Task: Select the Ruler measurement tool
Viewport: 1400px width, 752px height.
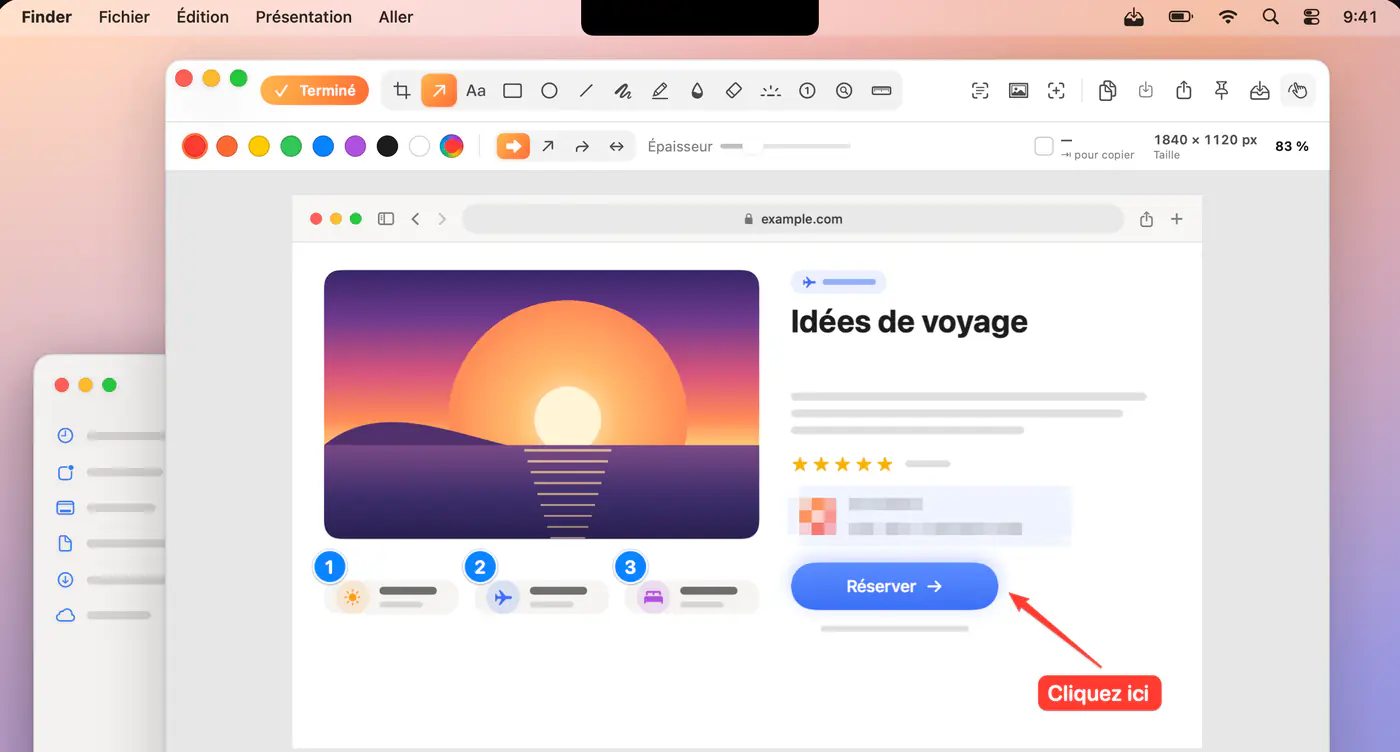Action: [x=881, y=91]
